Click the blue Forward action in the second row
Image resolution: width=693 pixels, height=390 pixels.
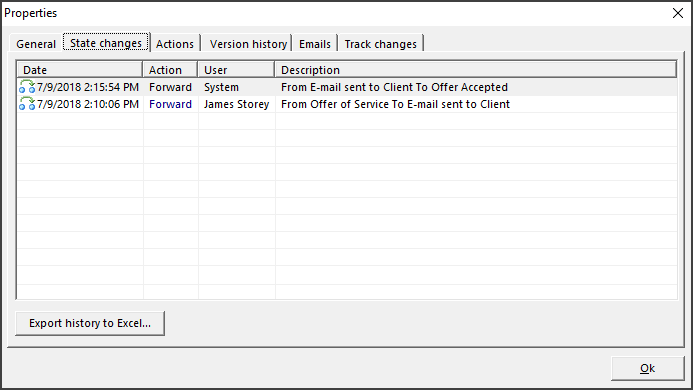[x=170, y=104]
